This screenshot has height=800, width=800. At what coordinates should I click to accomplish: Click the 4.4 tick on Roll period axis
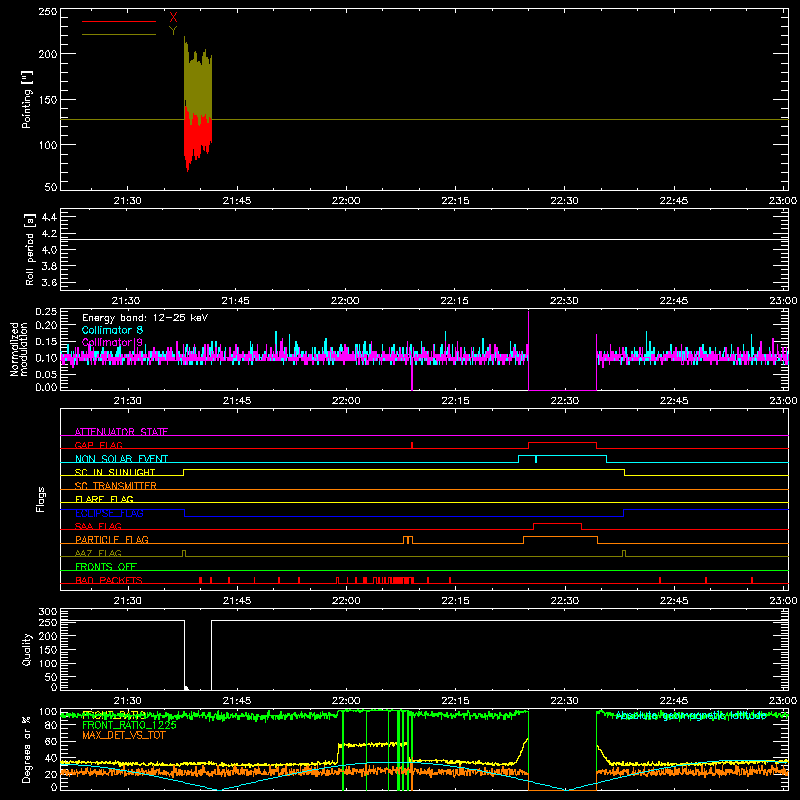(x=49, y=217)
